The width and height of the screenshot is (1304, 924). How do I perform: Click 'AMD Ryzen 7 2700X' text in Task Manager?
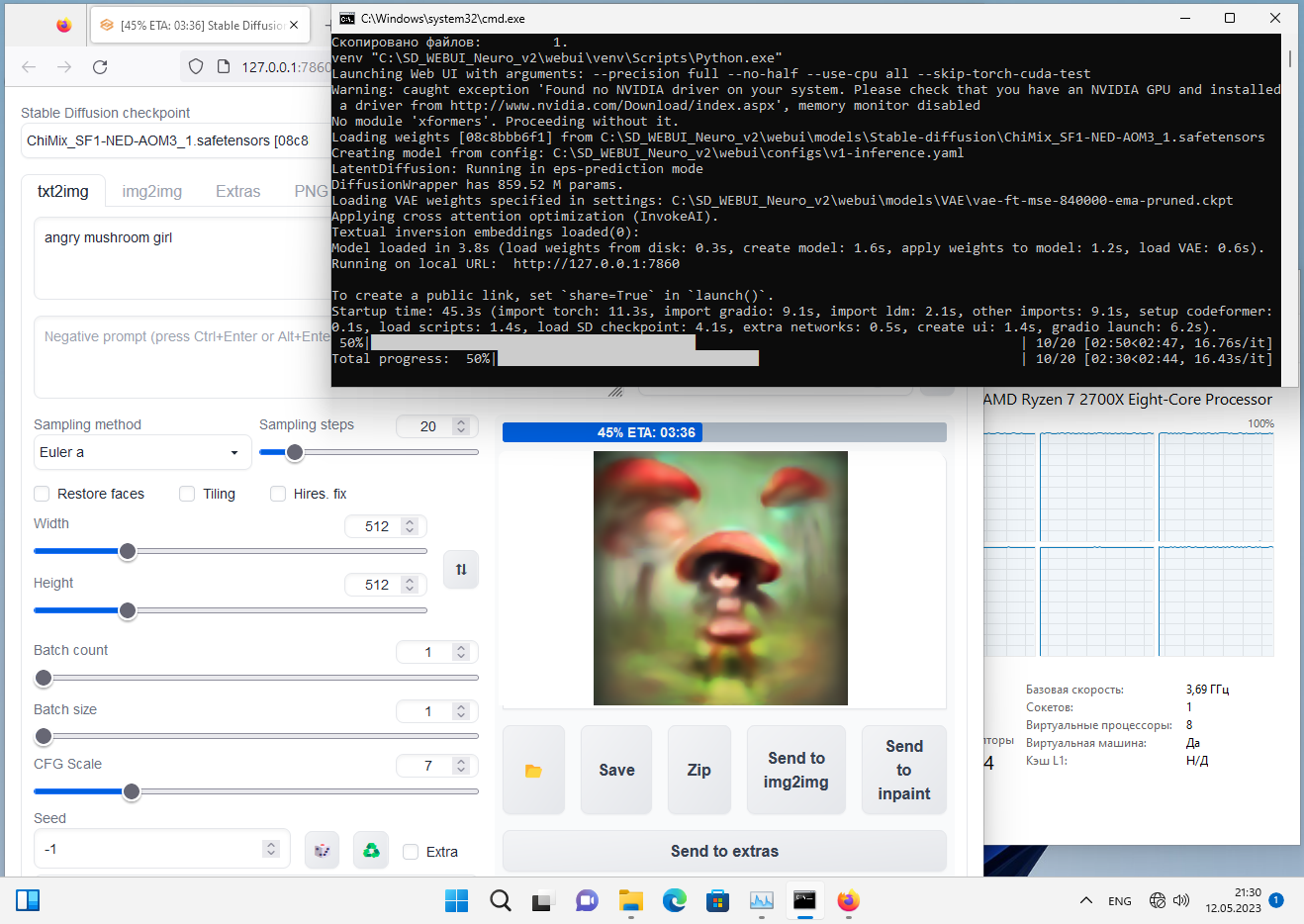(1128, 400)
